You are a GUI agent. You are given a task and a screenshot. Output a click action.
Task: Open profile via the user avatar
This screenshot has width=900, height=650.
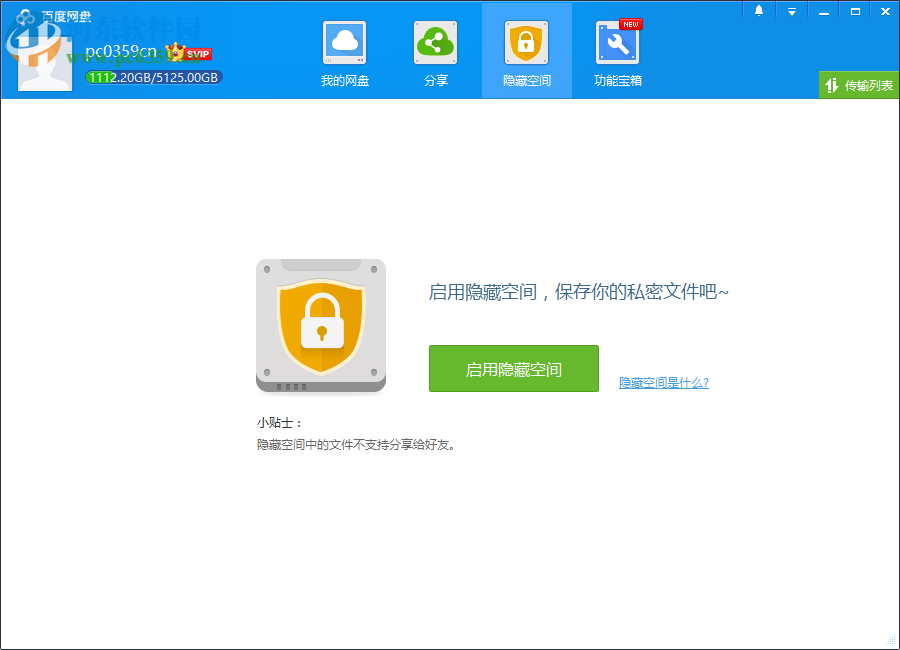click(44, 63)
